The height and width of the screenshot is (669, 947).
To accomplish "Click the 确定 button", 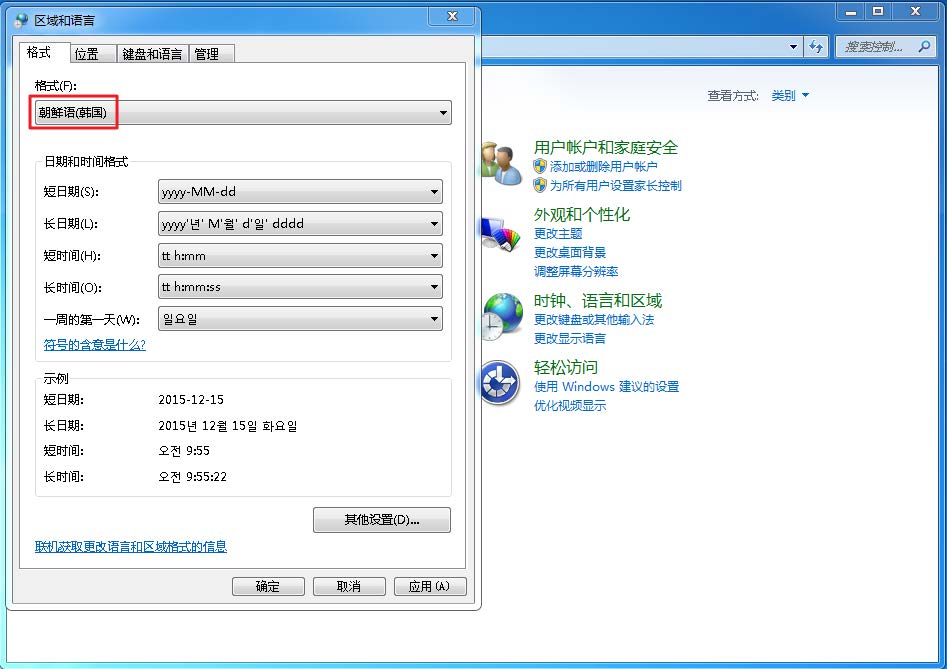I will pyautogui.click(x=268, y=586).
